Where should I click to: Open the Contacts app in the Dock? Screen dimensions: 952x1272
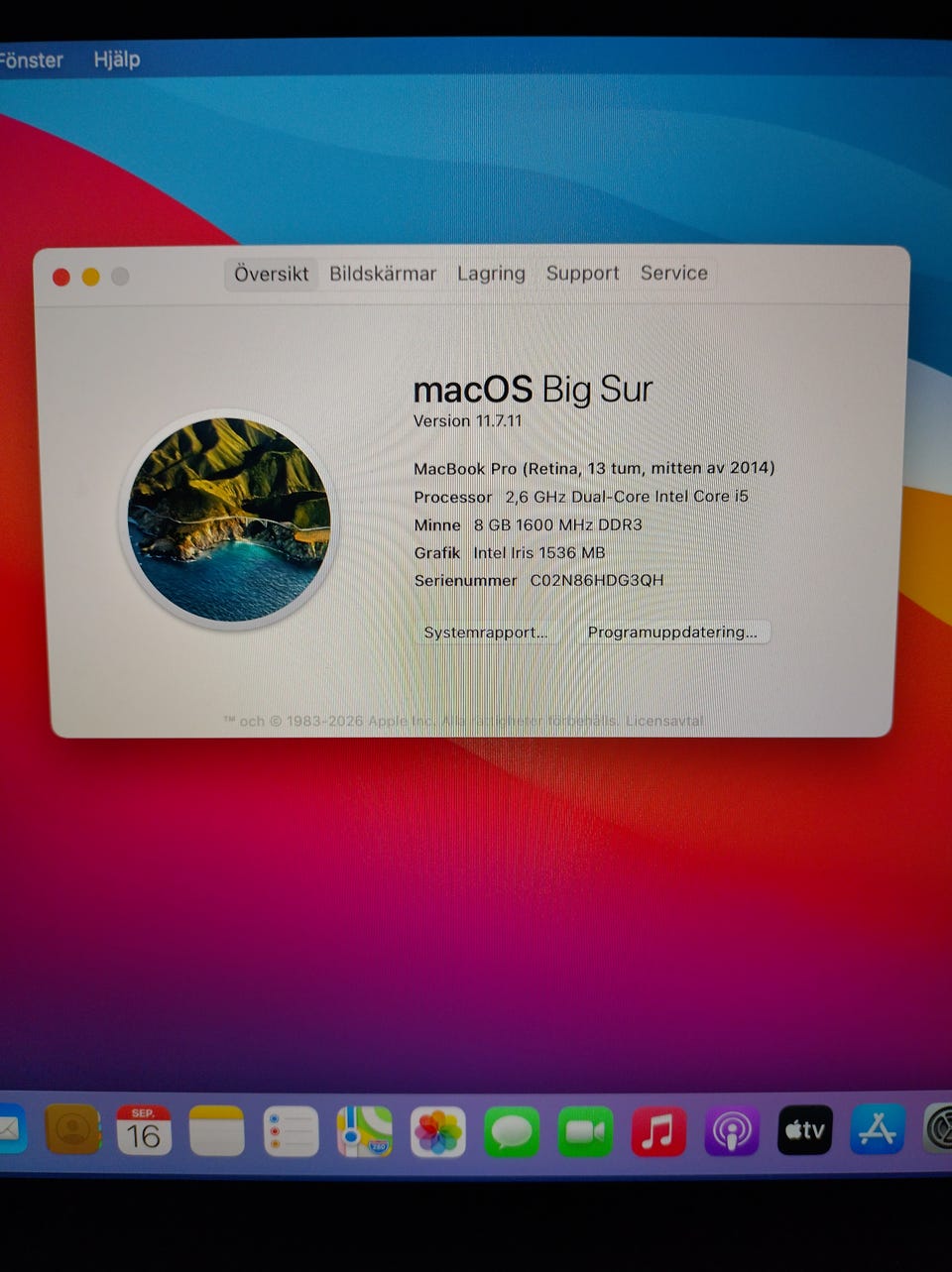click(72, 1130)
